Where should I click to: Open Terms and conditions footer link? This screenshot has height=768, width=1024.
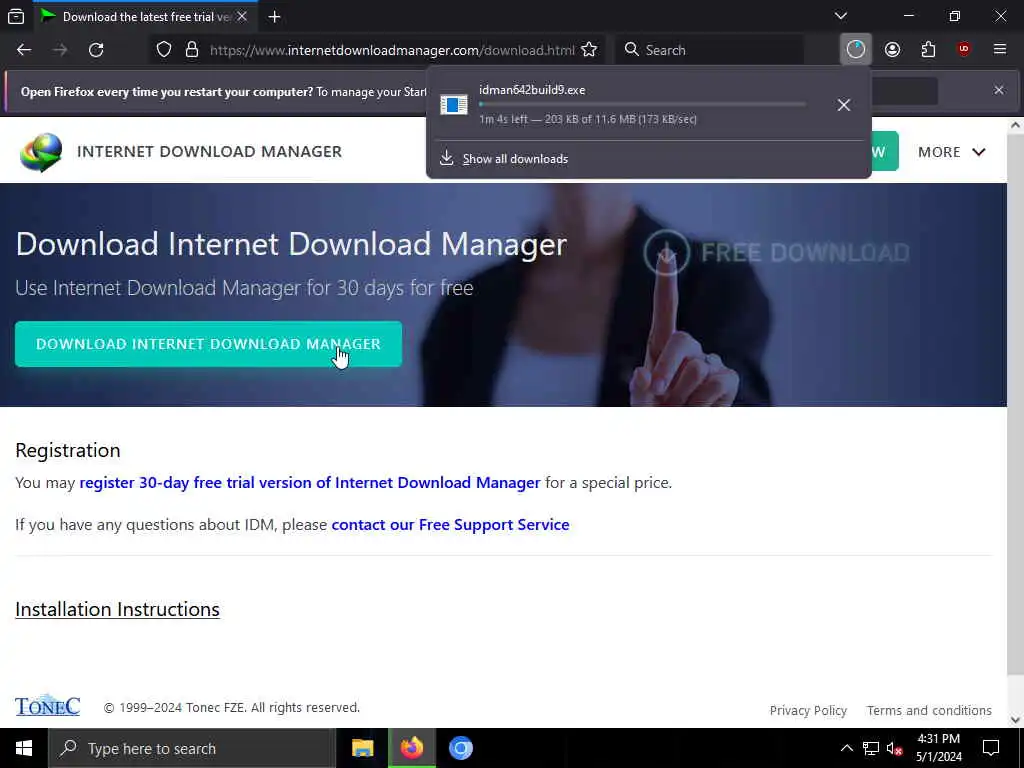click(929, 711)
